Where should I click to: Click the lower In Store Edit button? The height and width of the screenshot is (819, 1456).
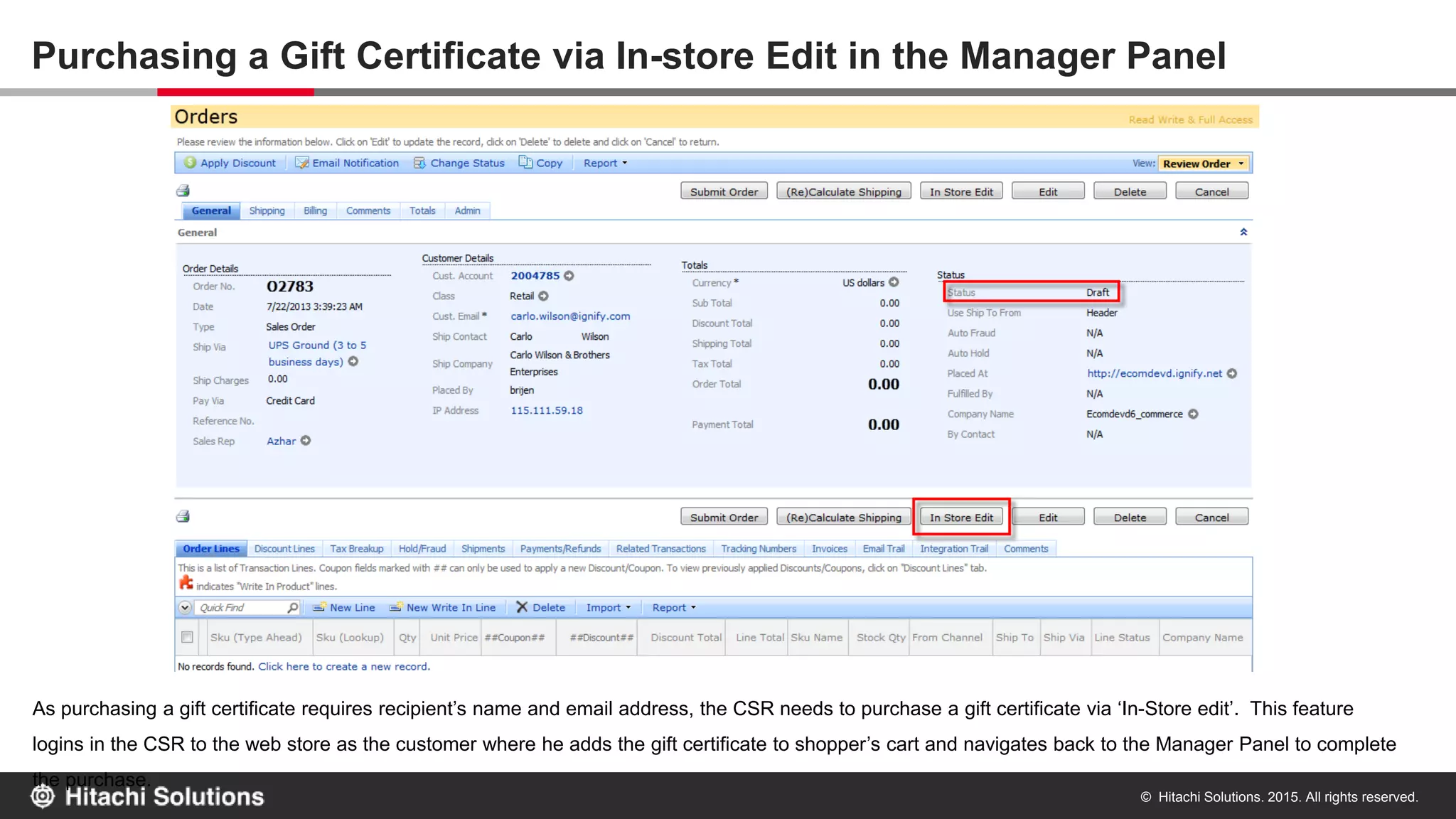961,517
